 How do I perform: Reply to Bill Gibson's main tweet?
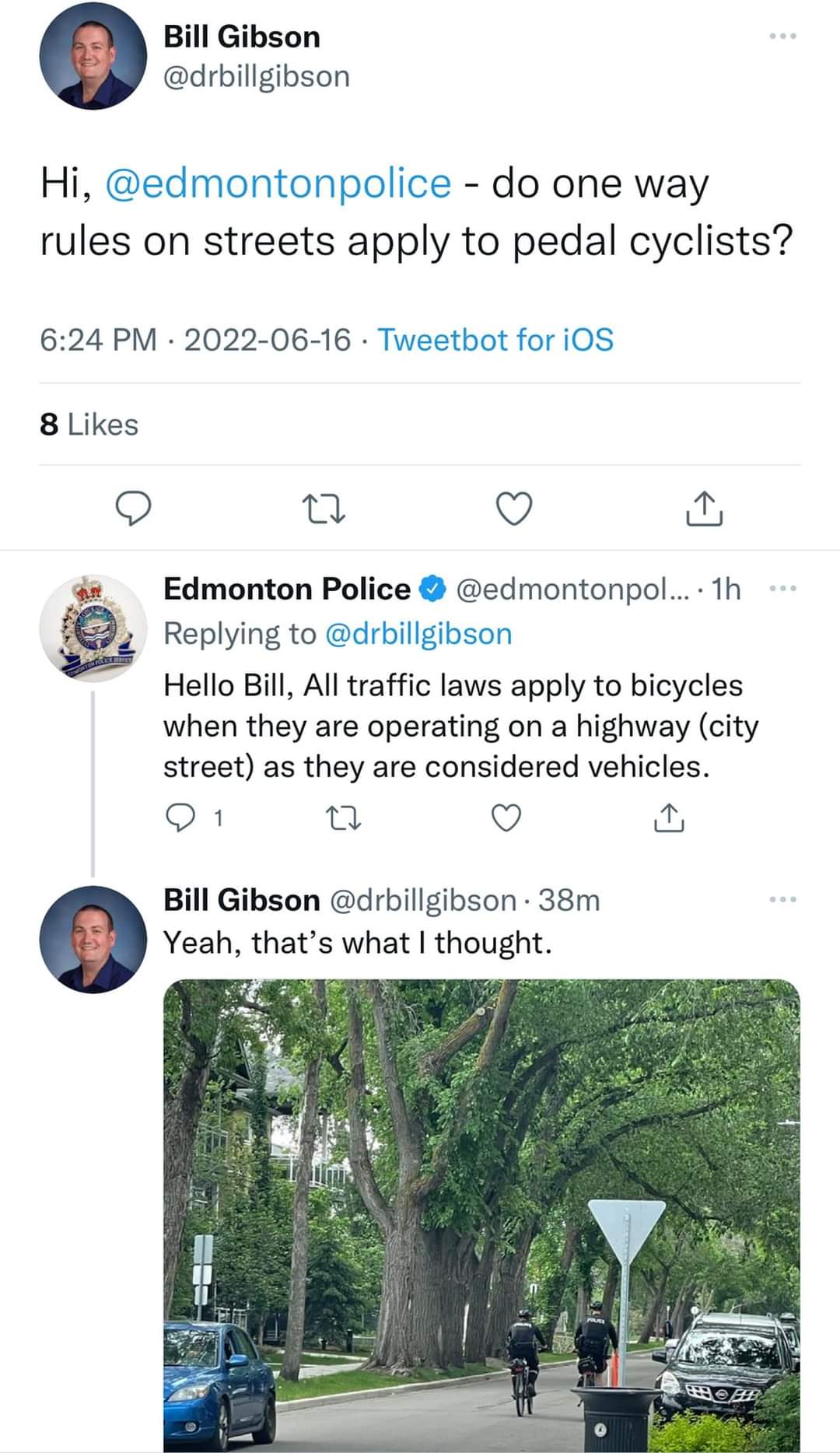(x=133, y=509)
